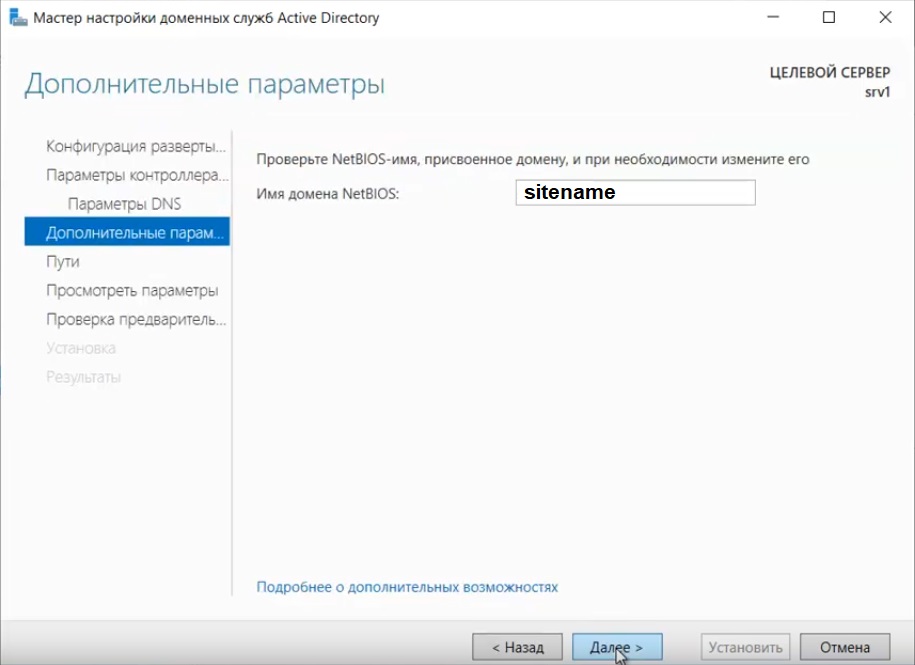Go to Параметры контроллера домена step
Screen dimensions: 915x665
pyautogui.click(x=137, y=176)
